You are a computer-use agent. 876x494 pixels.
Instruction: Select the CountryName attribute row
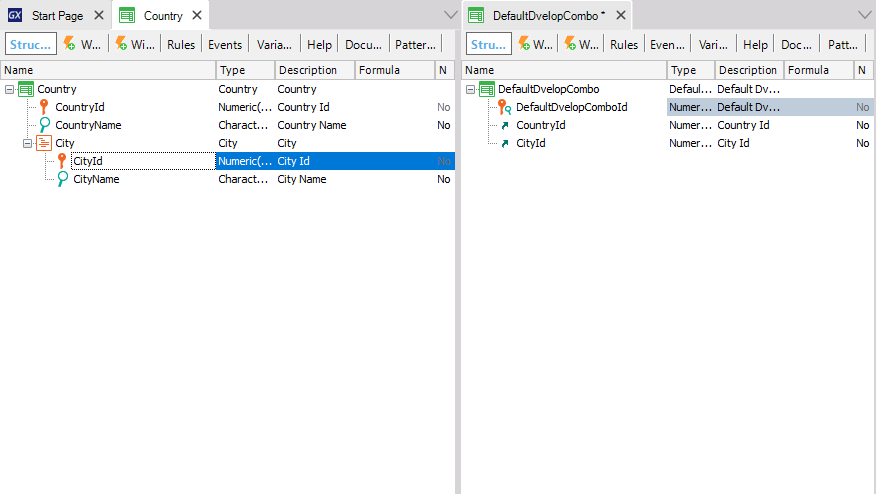tap(227, 125)
